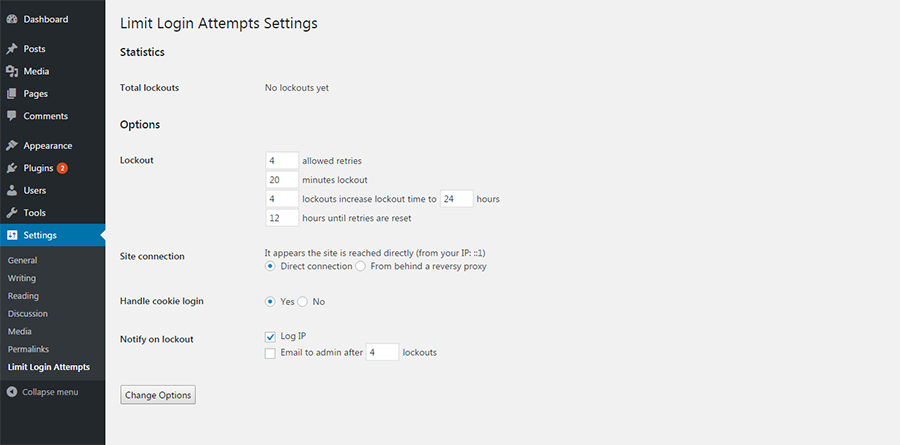Click the Plugins update count badge

click(62, 168)
